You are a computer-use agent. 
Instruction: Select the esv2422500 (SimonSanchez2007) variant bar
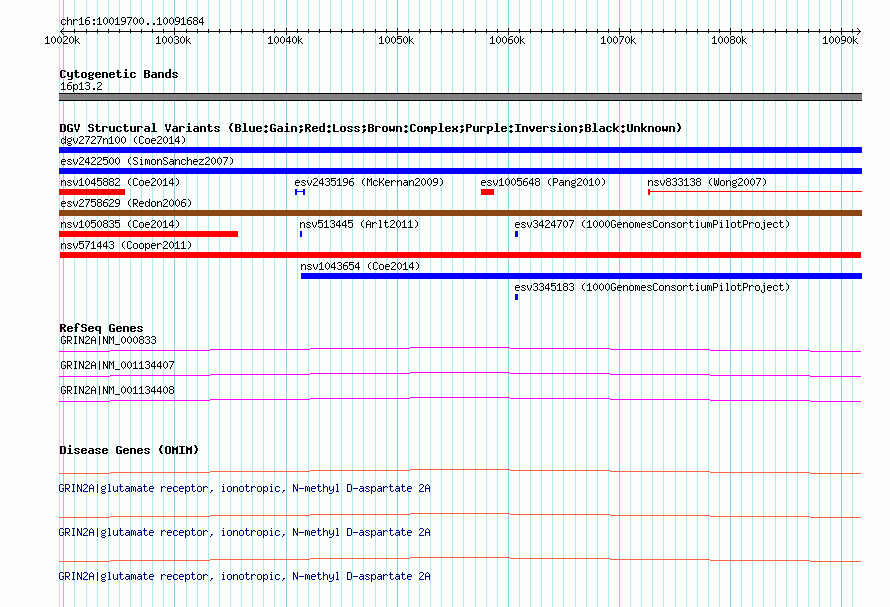[x=460, y=171]
